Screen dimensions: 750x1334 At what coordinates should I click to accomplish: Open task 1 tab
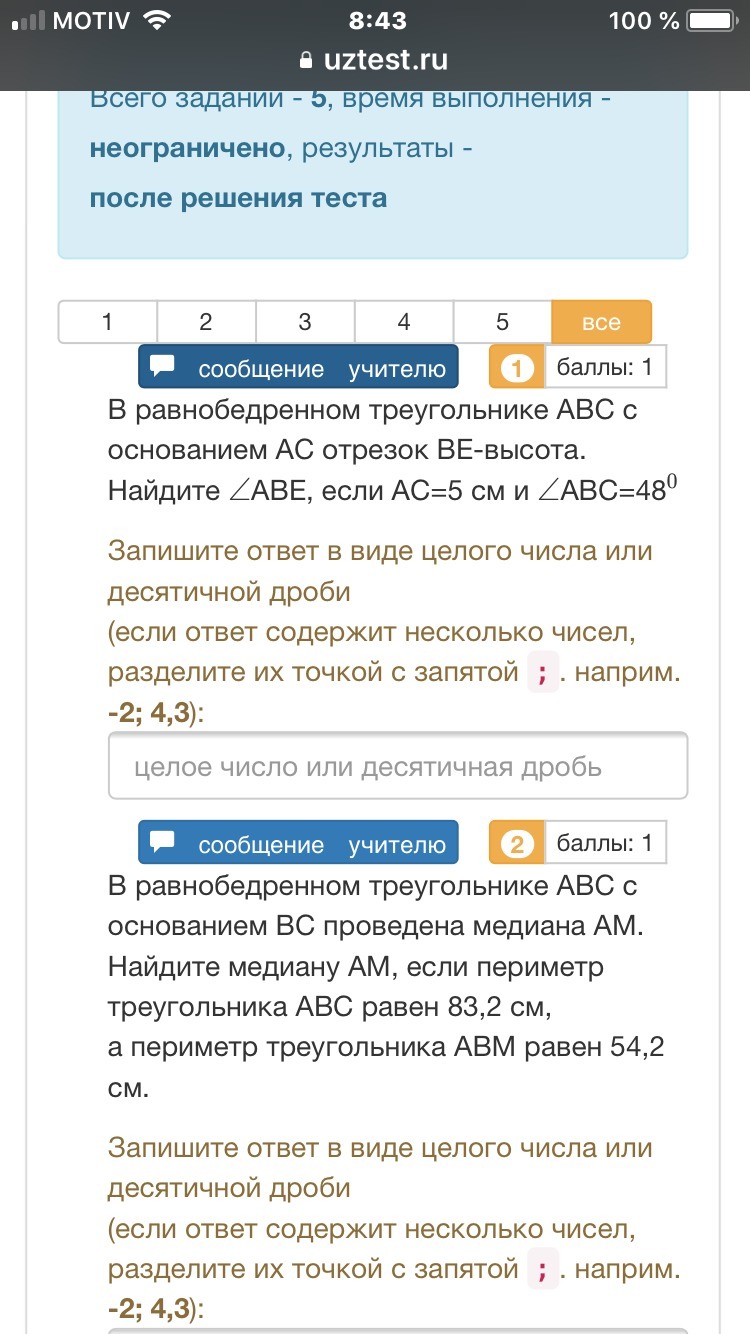[x=107, y=322]
